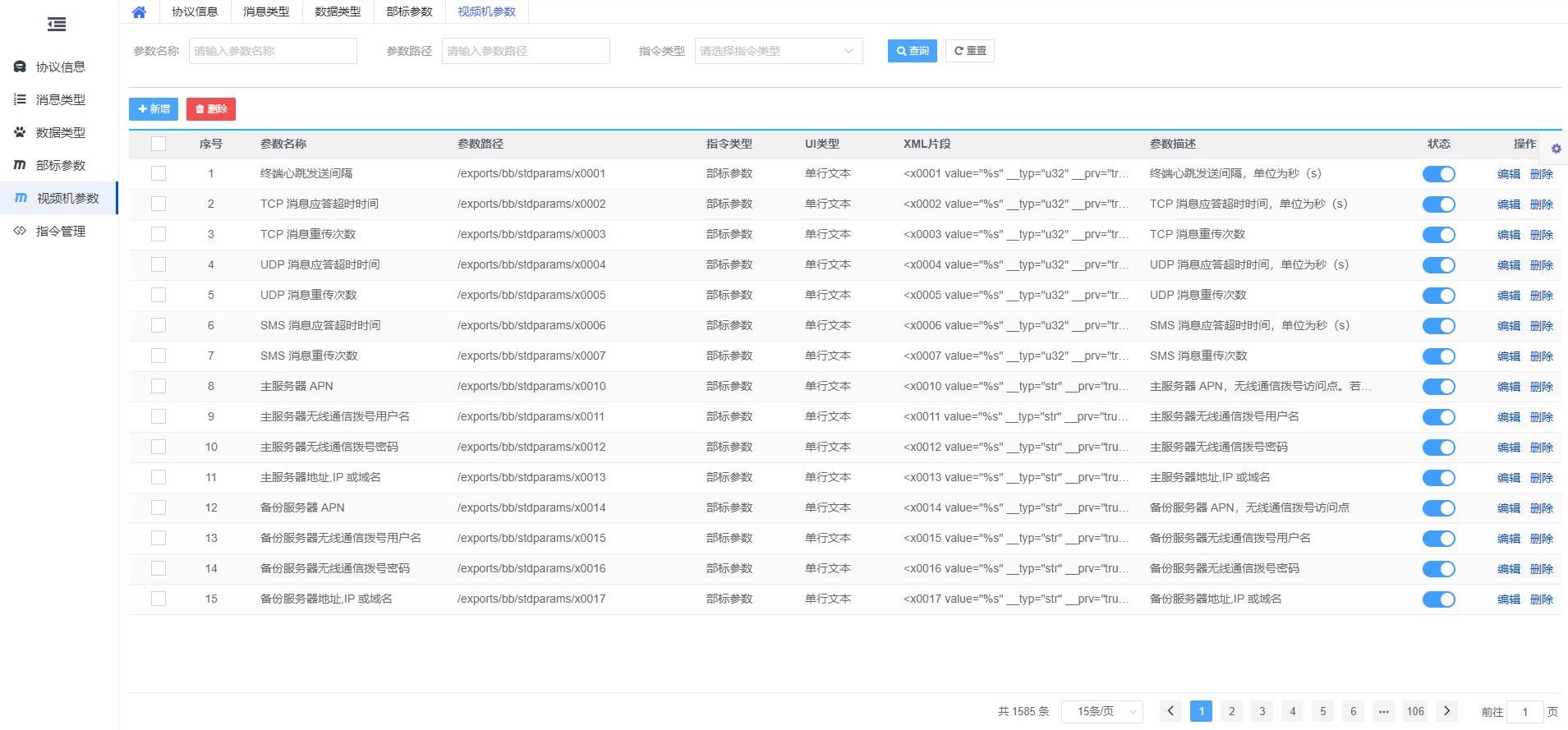The height and width of the screenshot is (730, 1568).
Task: Toggle status of UDP 消息重传次数 row
Action: 1438,296
